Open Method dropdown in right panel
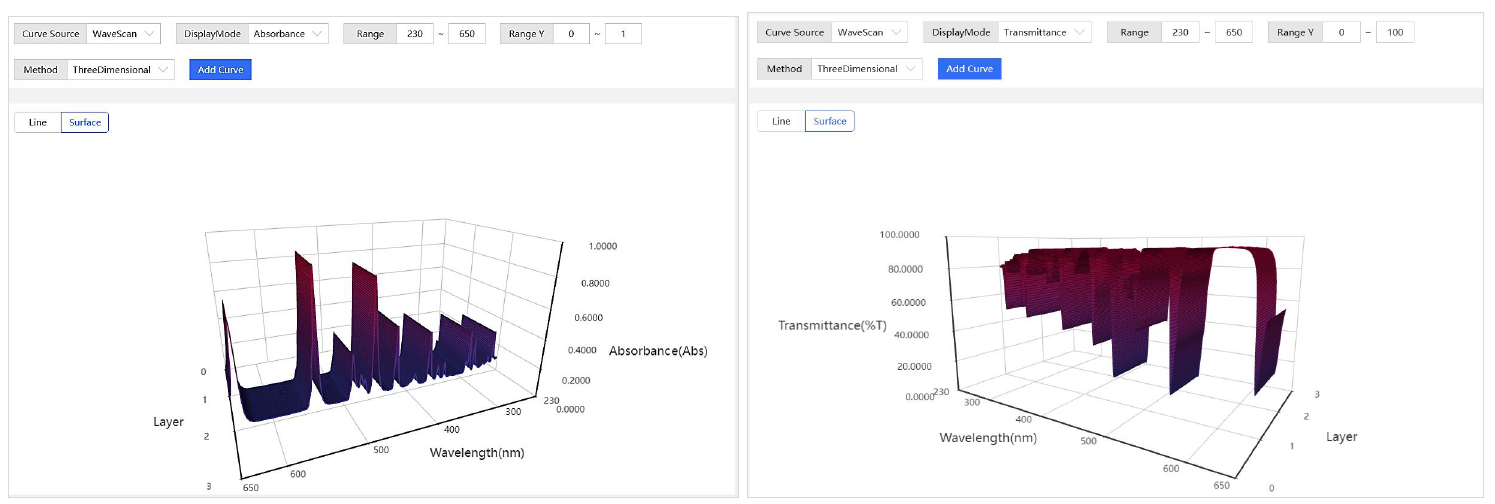1495x504 pixels. (865, 69)
